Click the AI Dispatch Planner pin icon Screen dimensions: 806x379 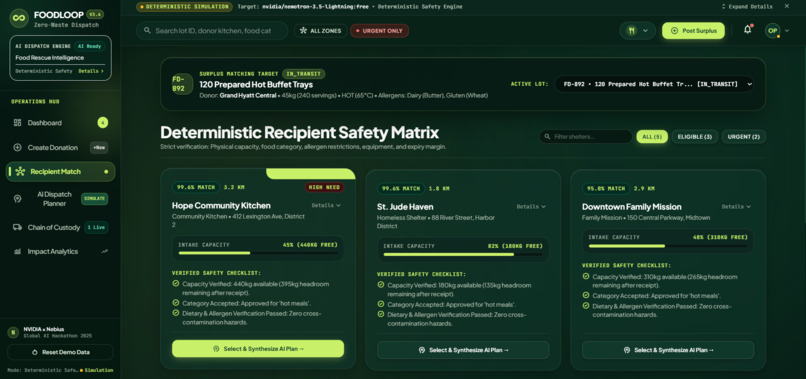[x=17, y=198]
